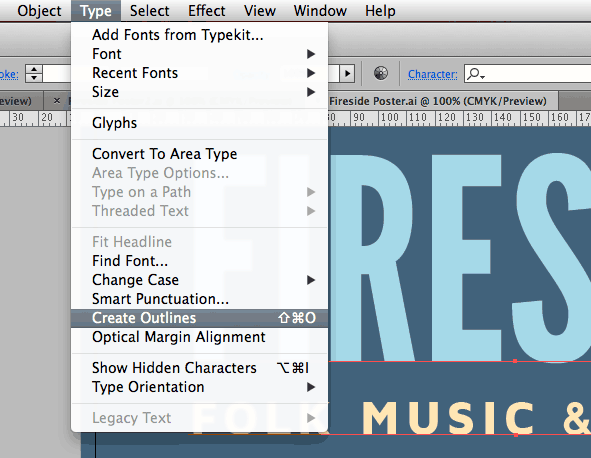591x458 pixels.
Task: Close the open Type menu
Action: click(x=96, y=11)
